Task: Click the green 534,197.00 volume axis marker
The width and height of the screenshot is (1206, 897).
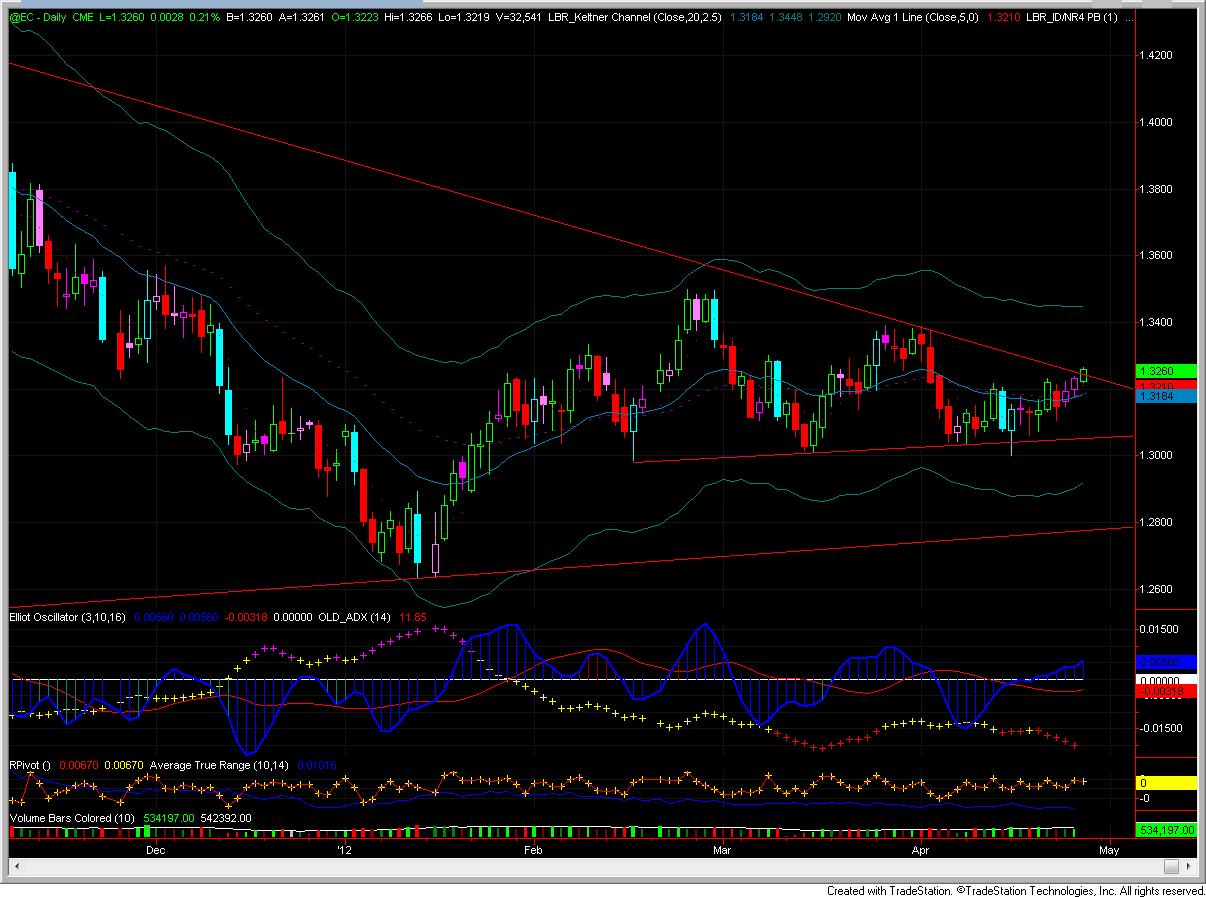Action: [1168, 830]
